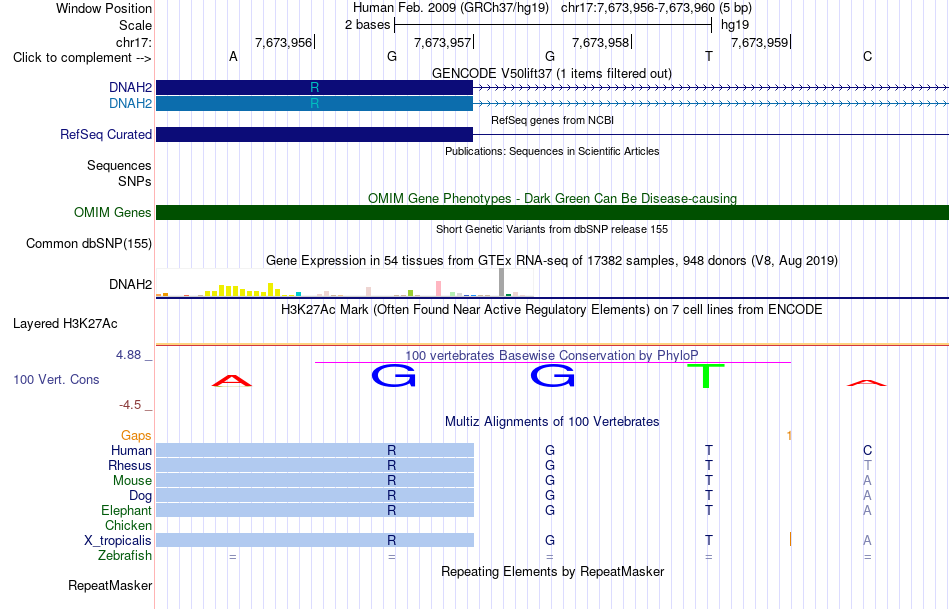Click the 7,673,957 position marker
The height and width of the screenshot is (609, 950).
point(443,43)
